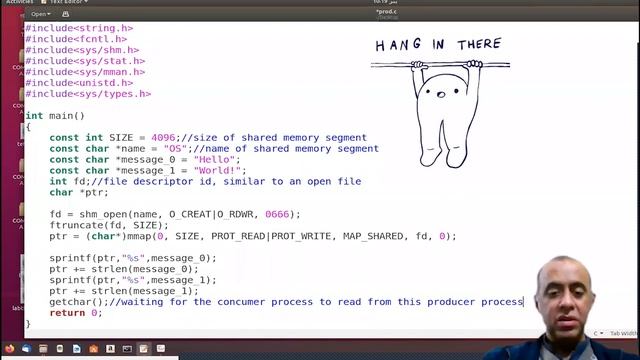Image resolution: width=640 pixels, height=360 pixels.
Task: Click the line '#include<unistd.h>'
Action: pos(79,83)
